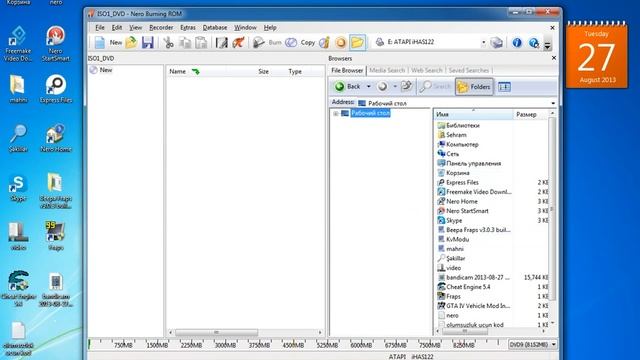This screenshot has width=640, height=360.
Task: Open the compilation properties pencil icon
Action: point(222,42)
